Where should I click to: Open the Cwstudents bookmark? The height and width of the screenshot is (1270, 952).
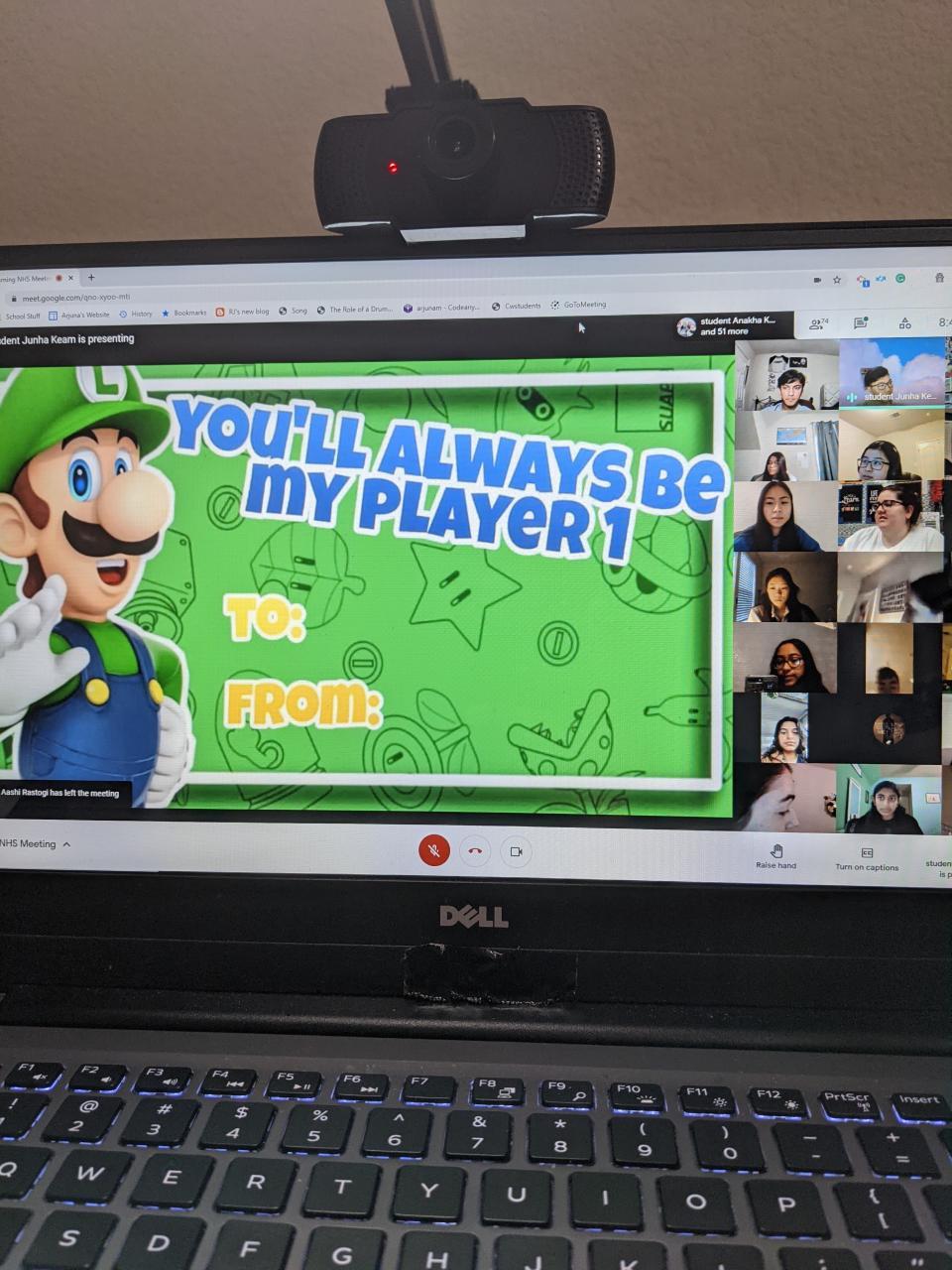click(x=517, y=306)
